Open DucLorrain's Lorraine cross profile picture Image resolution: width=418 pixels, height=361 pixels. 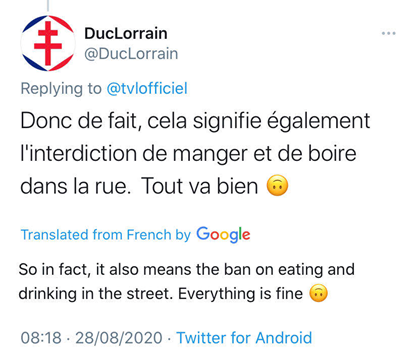(48, 43)
